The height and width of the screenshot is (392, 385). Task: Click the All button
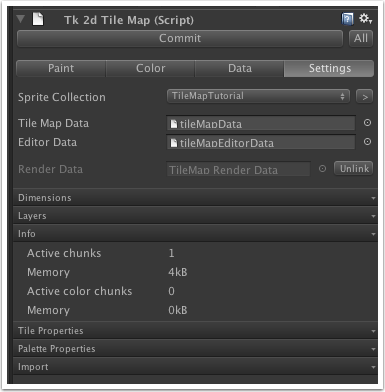click(x=361, y=38)
